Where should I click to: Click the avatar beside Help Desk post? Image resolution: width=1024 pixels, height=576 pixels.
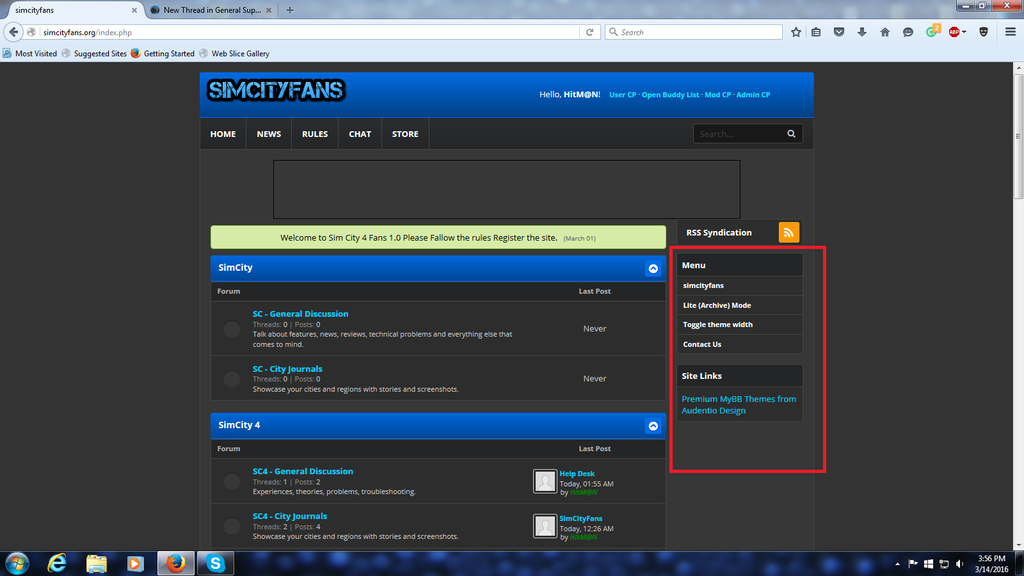[545, 481]
